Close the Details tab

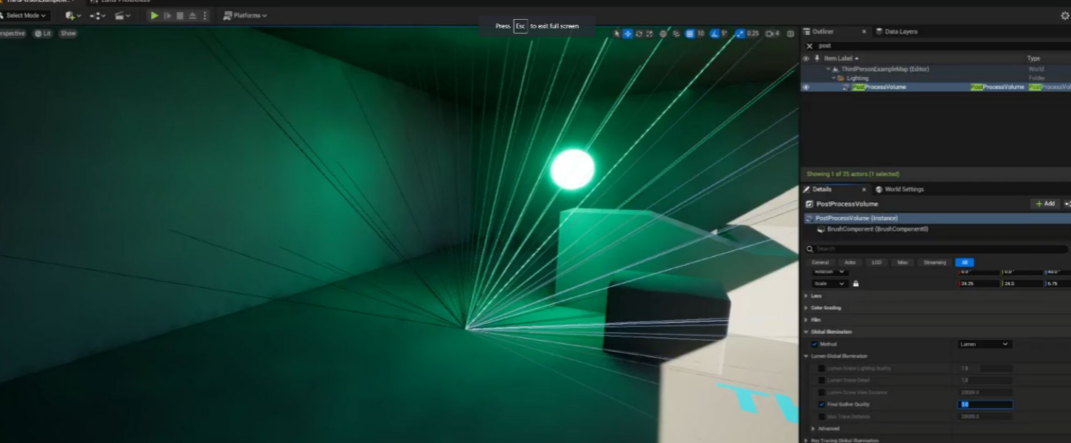point(863,189)
